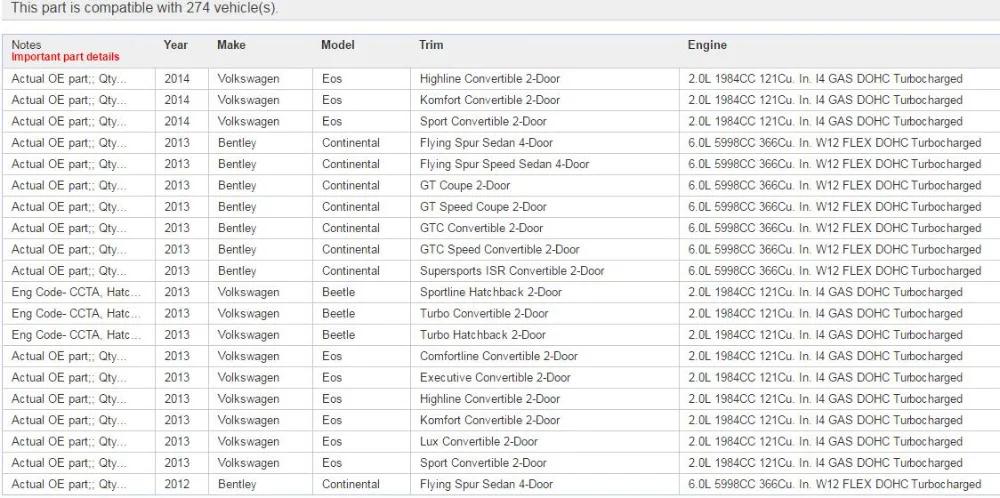Click 'Beetle' model in Turbo Convertible row
The image size is (1000, 498).
[339, 313]
